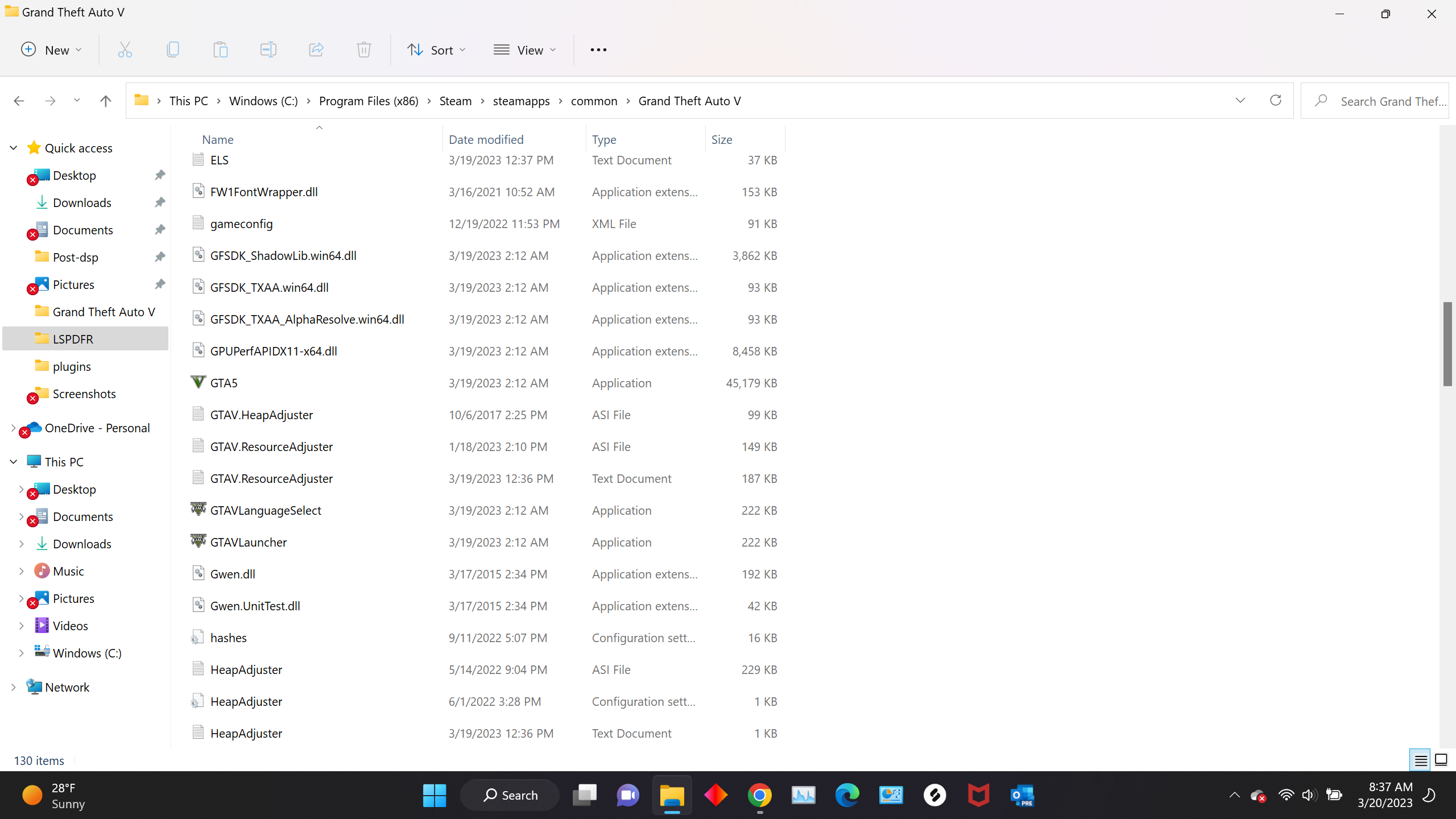Viewport: 1456px width, 819px height.
Task: Expand the OneDrive - Personal tree node
Action: point(14,428)
